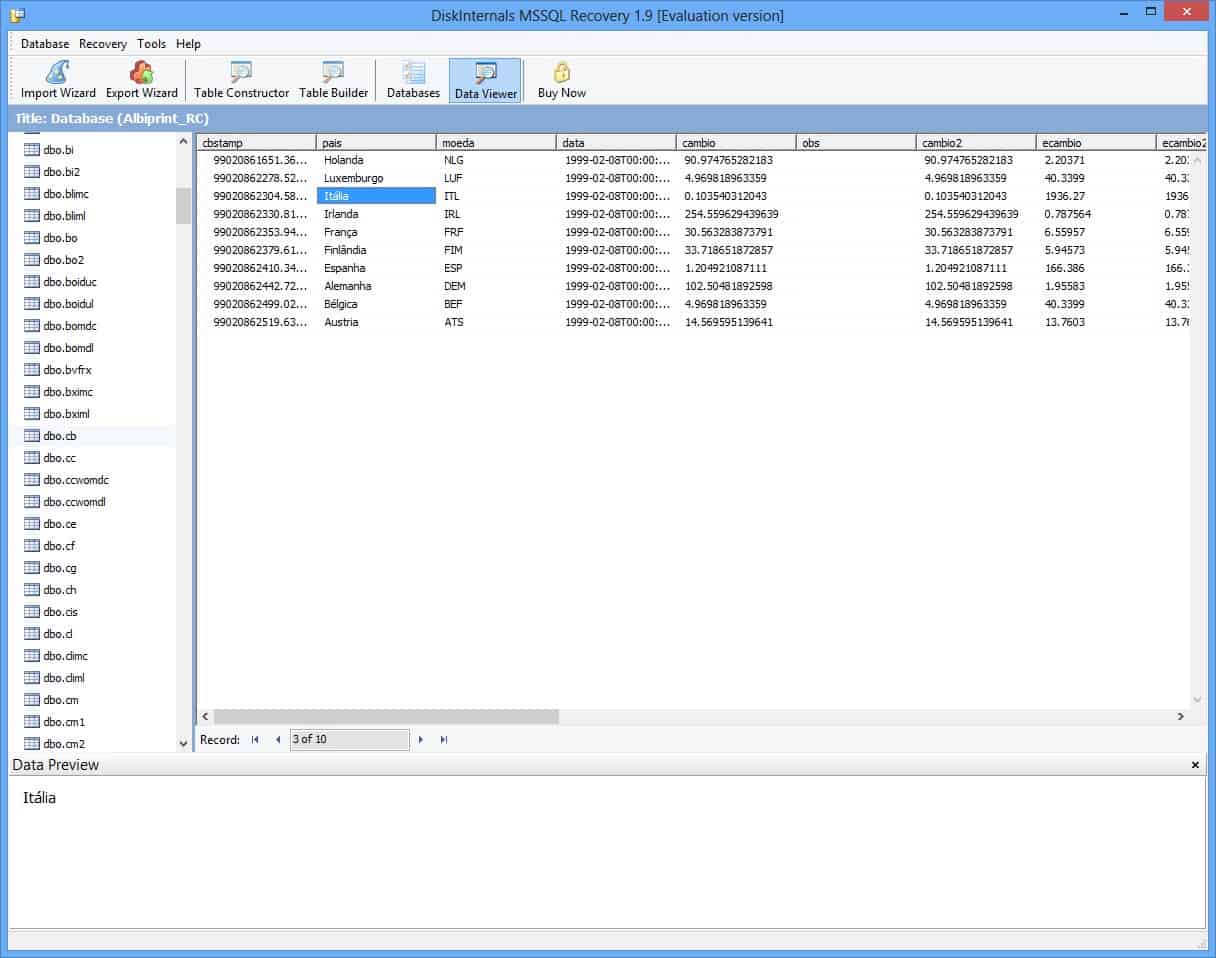The image size is (1216, 958).
Task: Click the record number field
Action: pyautogui.click(x=349, y=740)
